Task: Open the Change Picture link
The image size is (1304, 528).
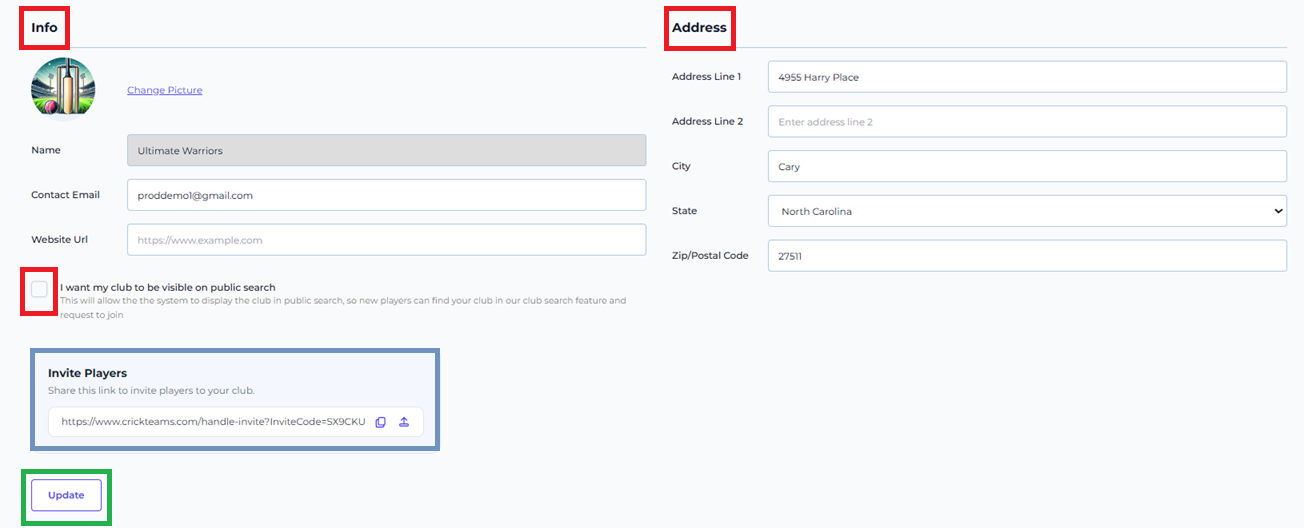Action: pyautogui.click(x=164, y=90)
